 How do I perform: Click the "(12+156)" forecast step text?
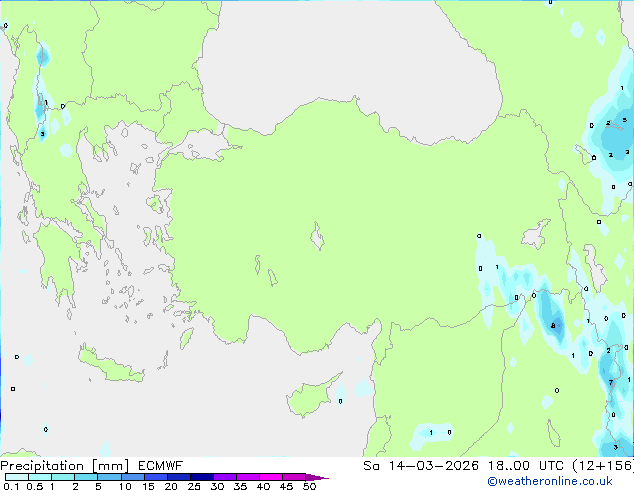pos(603,466)
